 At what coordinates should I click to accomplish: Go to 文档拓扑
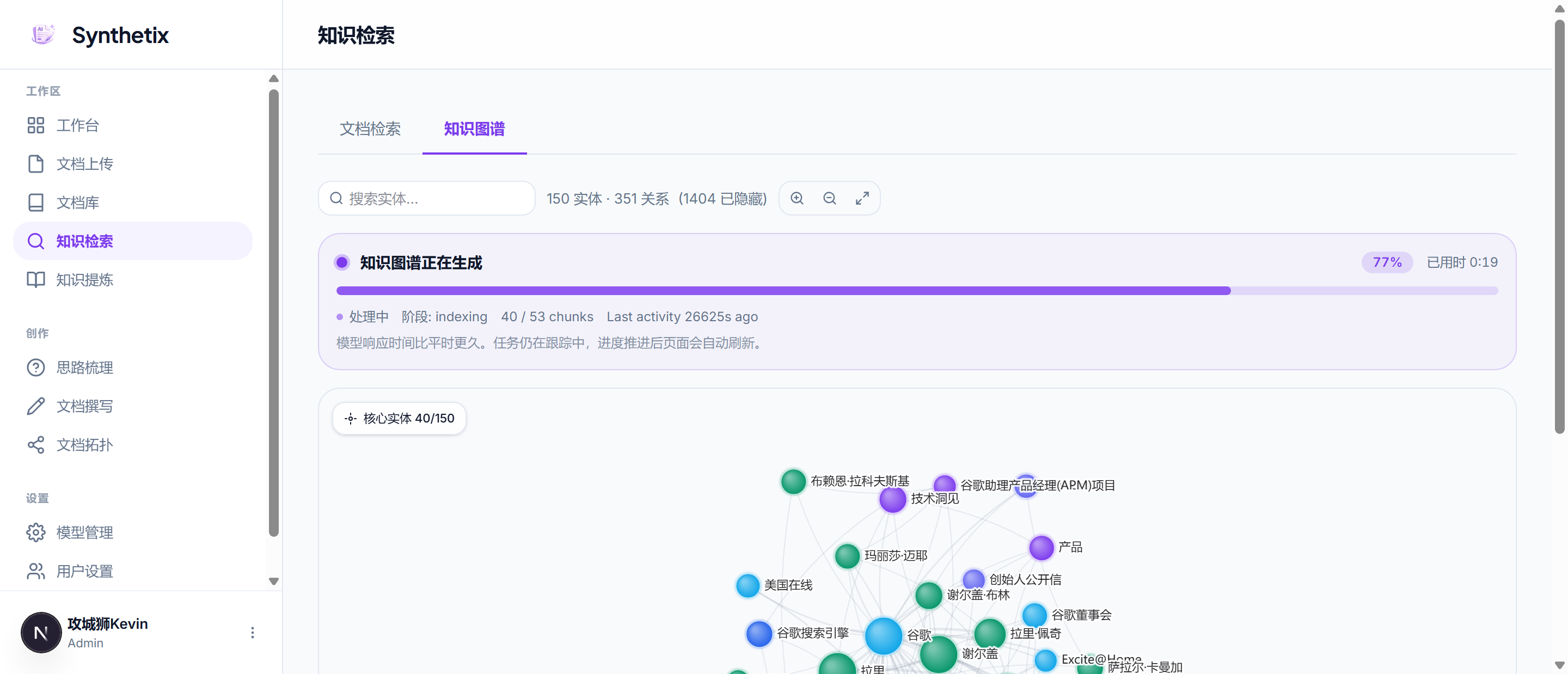(133, 445)
